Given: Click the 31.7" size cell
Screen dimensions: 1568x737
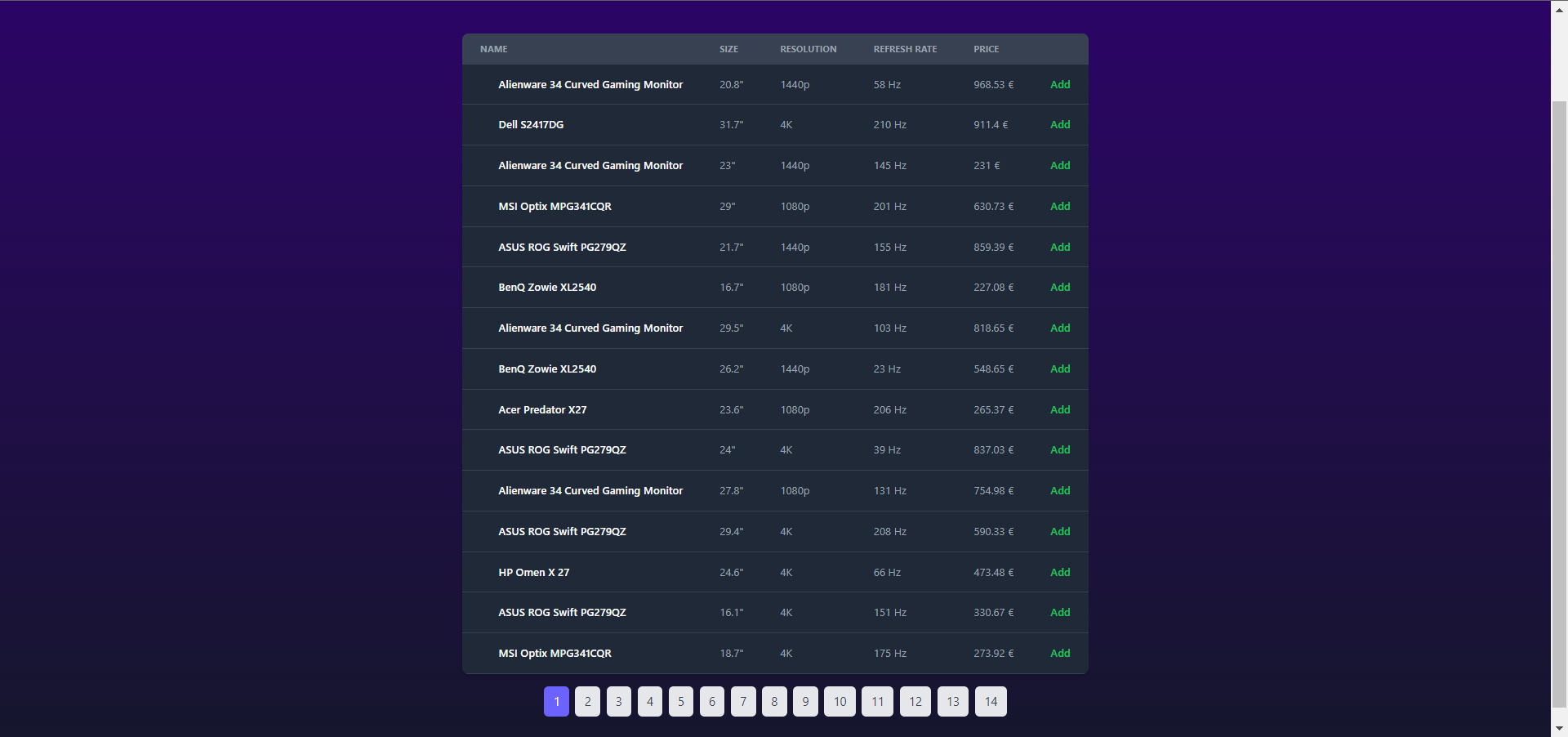Looking at the screenshot, I should [x=731, y=125].
